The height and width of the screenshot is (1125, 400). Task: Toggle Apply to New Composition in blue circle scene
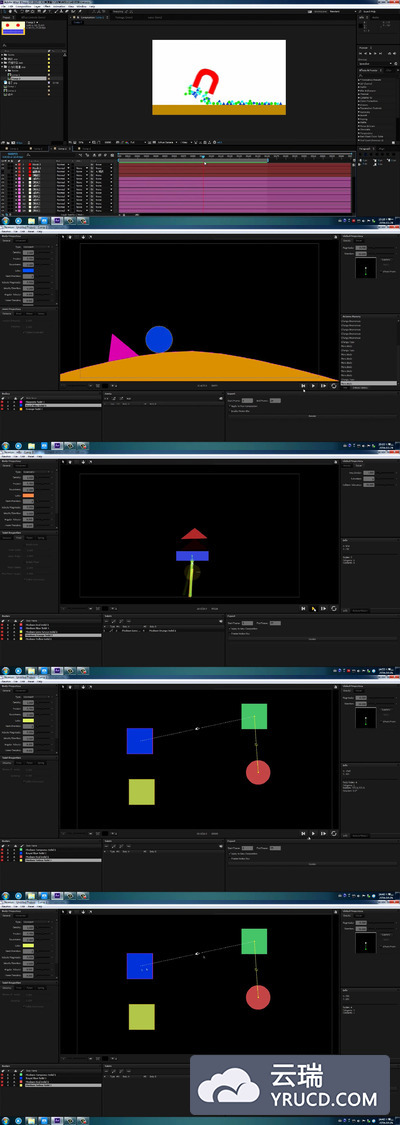(229, 407)
